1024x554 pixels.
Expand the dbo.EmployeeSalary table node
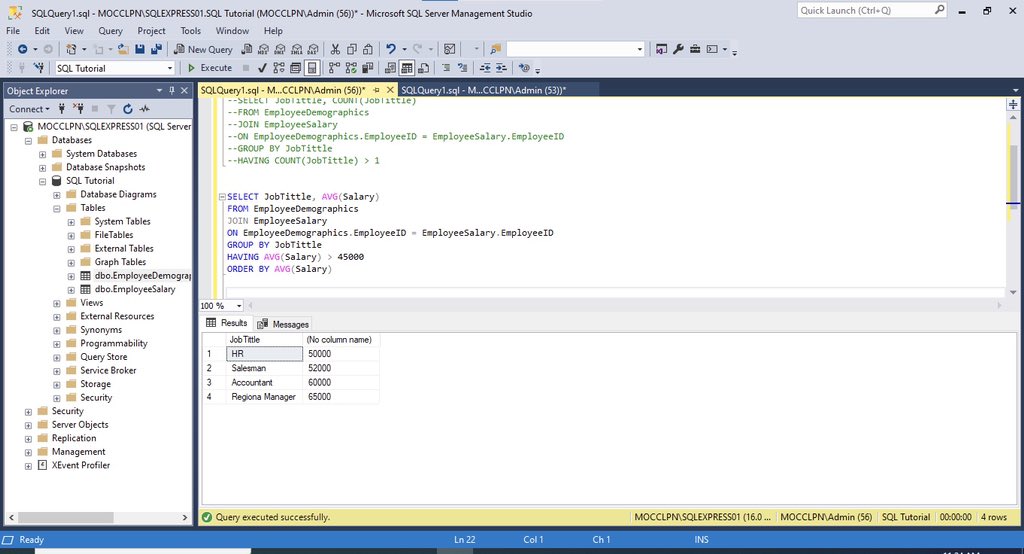tap(71, 289)
